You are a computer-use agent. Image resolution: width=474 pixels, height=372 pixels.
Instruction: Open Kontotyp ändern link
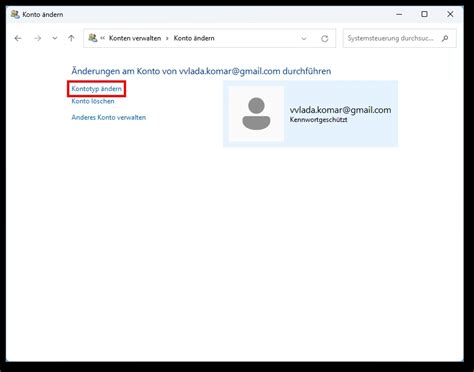coord(96,89)
